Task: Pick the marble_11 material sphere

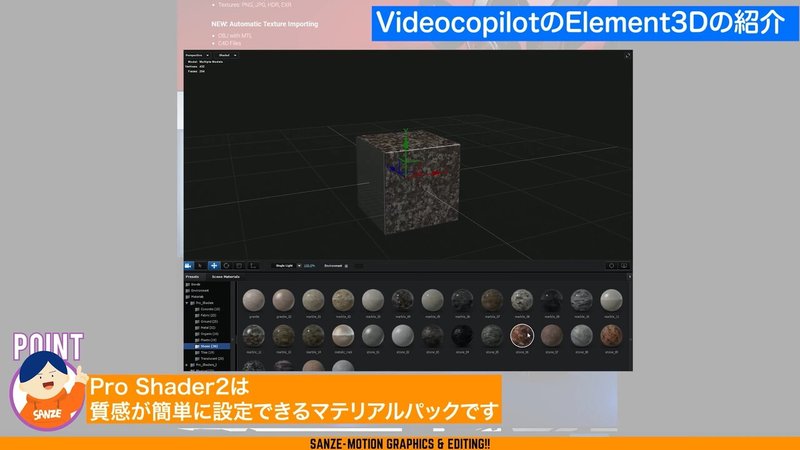Action: pyautogui.click(x=611, y=300)
